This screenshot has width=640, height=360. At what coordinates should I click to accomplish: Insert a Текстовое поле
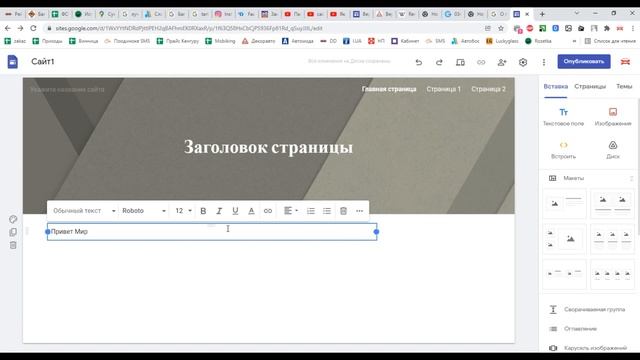563,117
